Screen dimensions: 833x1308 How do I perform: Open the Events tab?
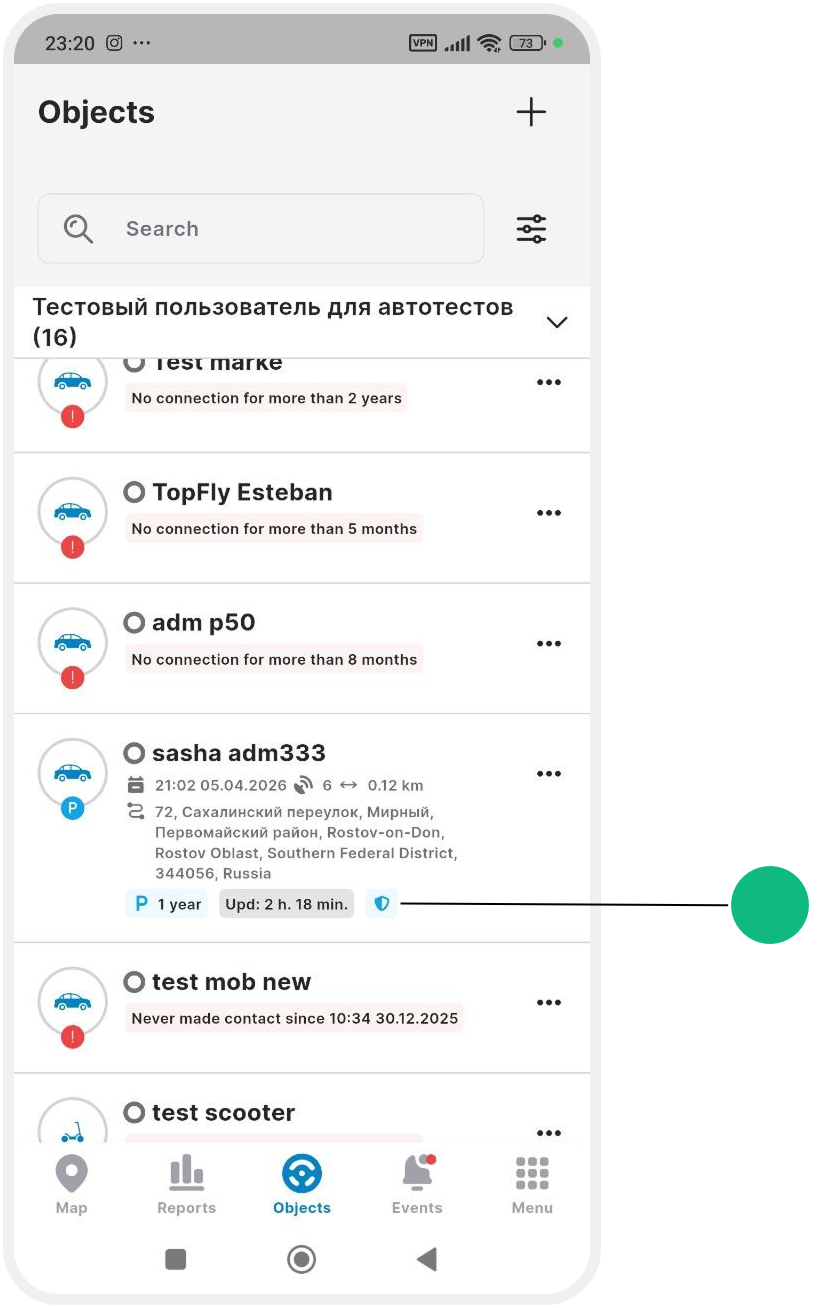tap(417, 1185)
